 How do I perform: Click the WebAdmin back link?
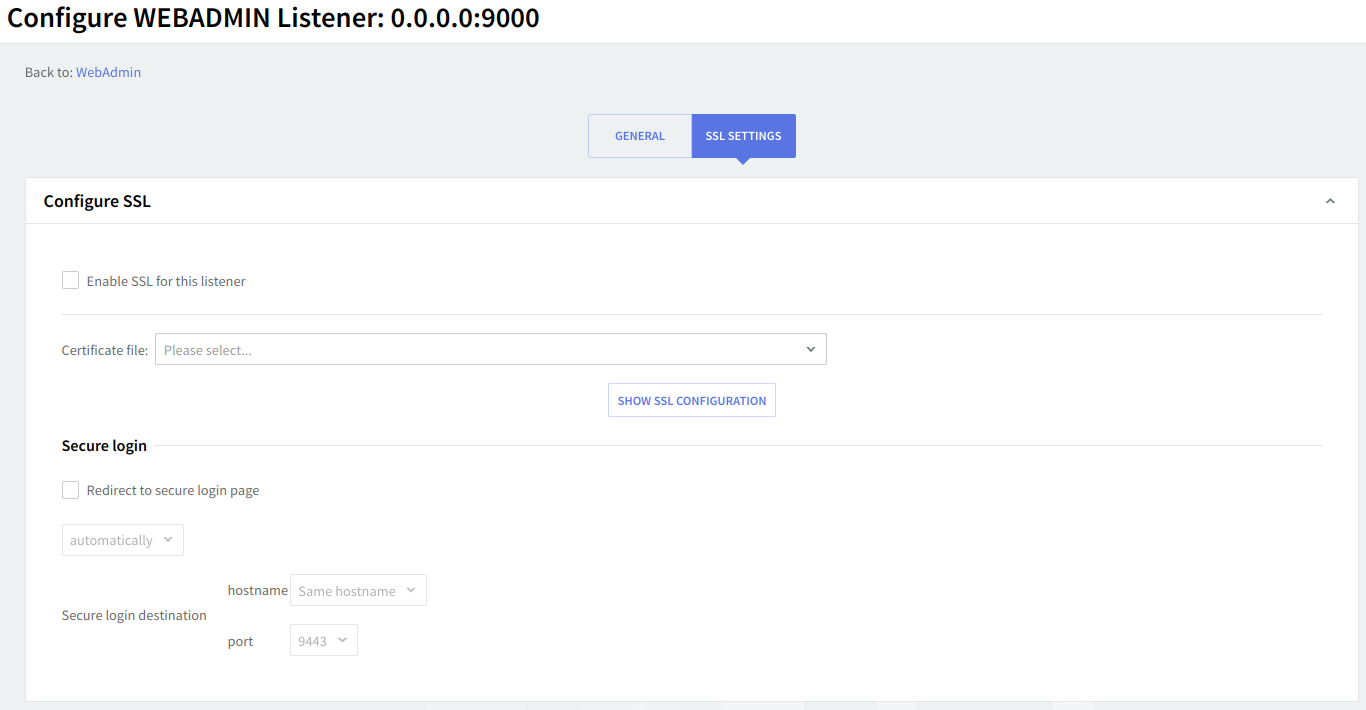click(108, 72)
